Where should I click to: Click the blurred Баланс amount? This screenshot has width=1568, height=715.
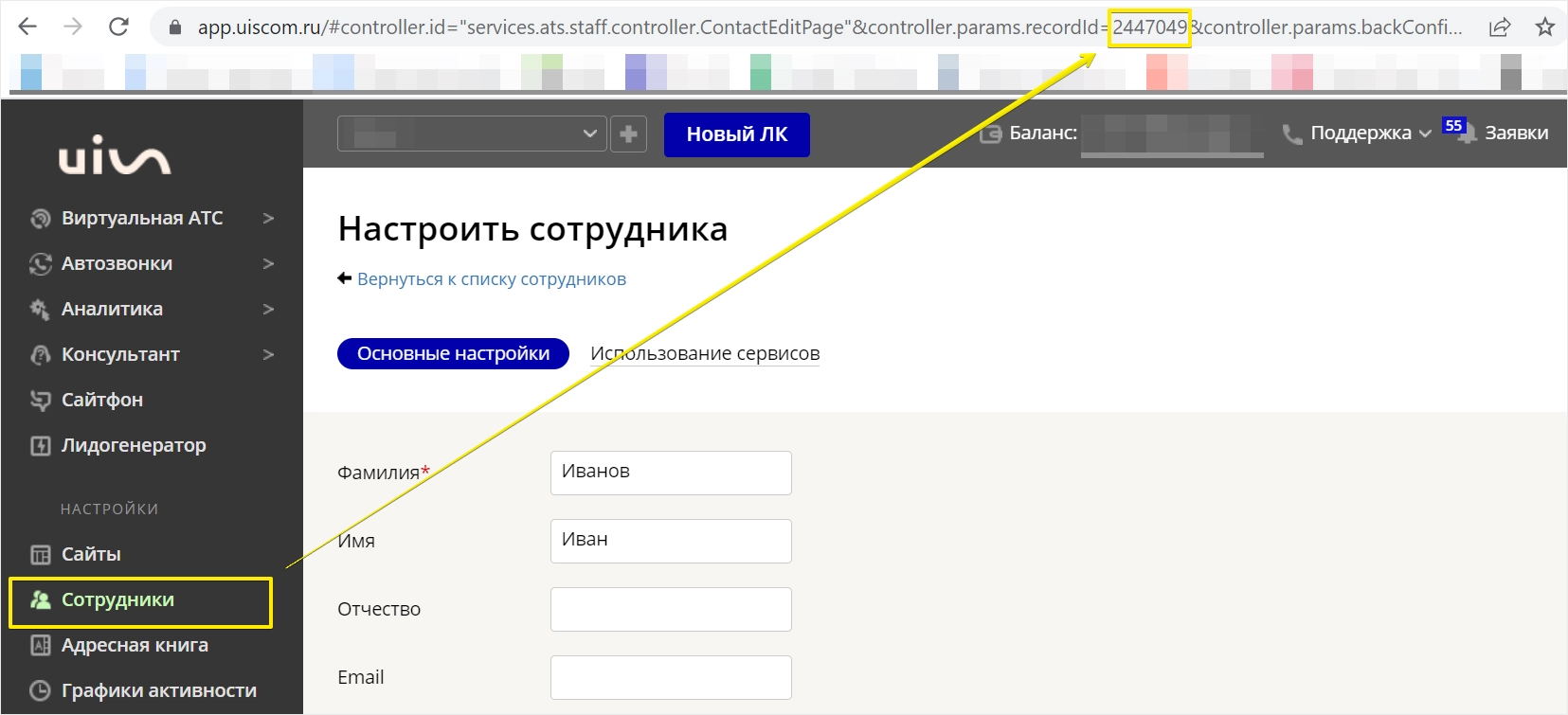(1172, 134)
